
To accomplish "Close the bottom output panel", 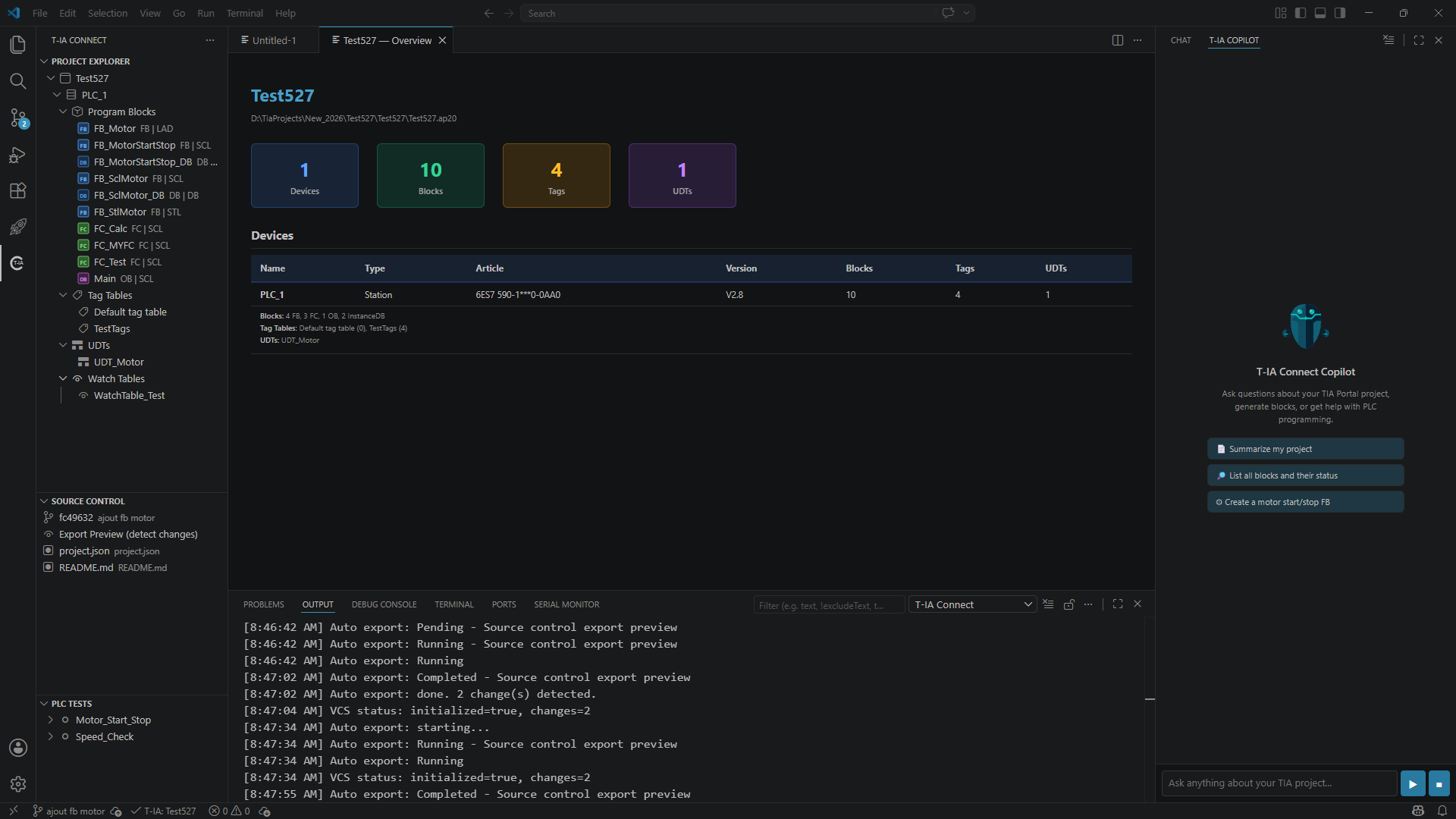I will [1137, 604].
